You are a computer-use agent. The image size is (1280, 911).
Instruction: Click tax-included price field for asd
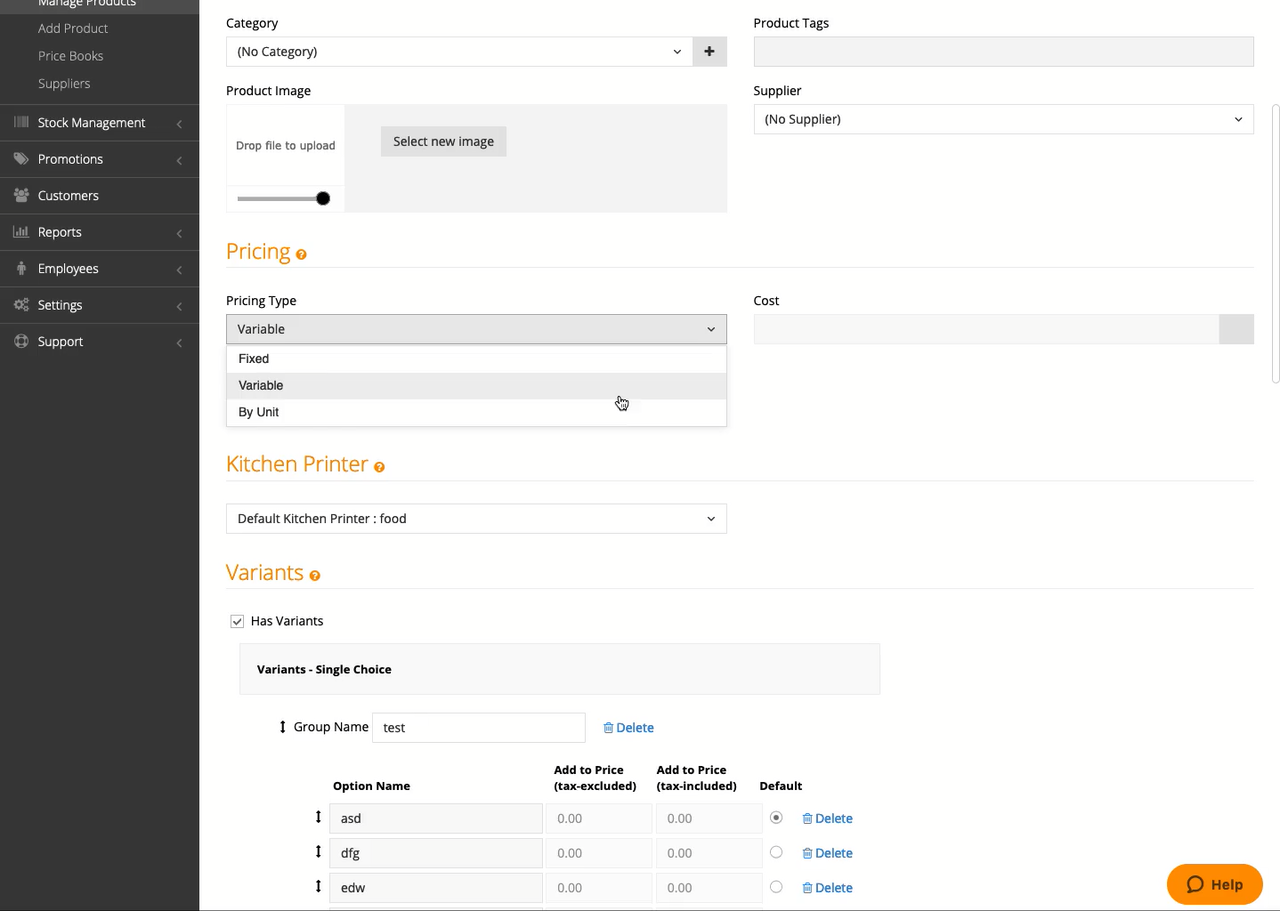pos(709,818)
